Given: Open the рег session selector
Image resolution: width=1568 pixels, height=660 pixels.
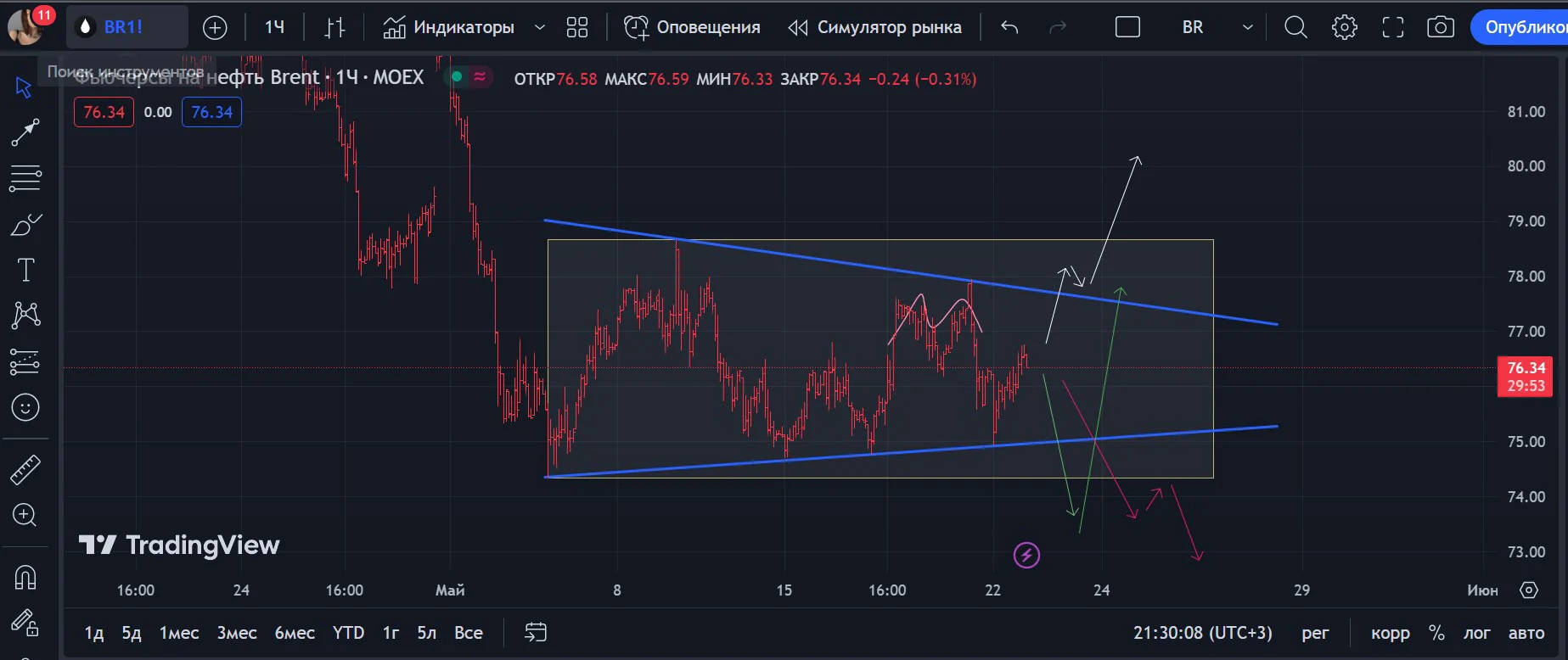Looking at the screenshot, I should (1315, 633).
